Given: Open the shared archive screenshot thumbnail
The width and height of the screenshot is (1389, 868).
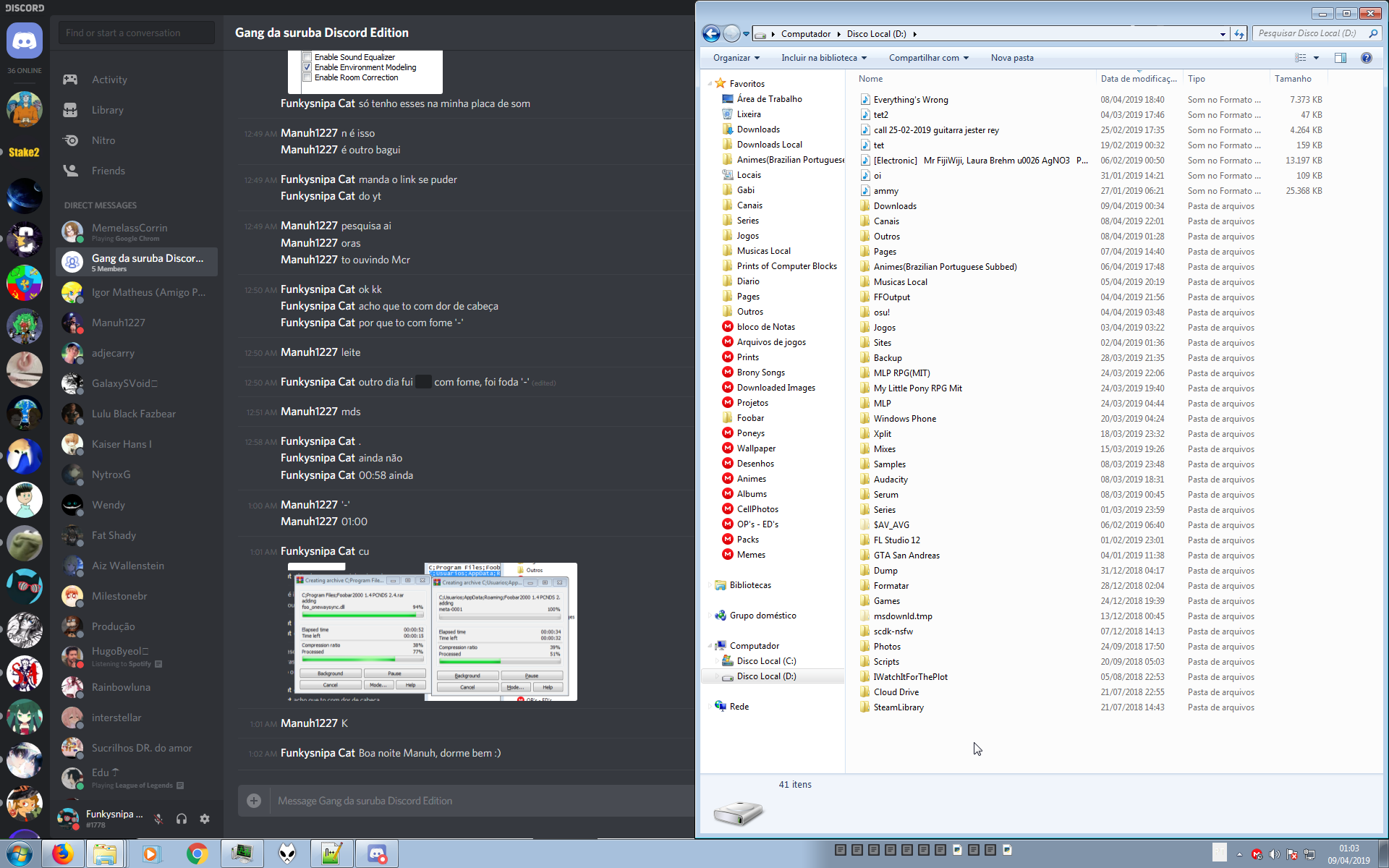Looking at the screenshot, I should (x=432, y=631).
